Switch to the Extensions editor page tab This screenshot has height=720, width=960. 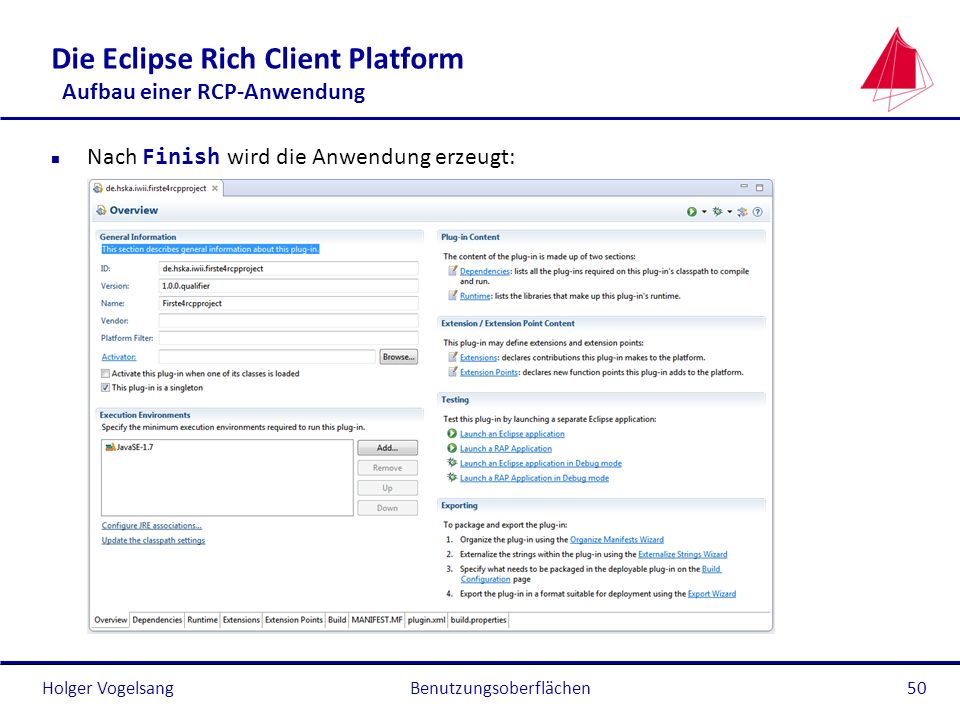point(241,620)
